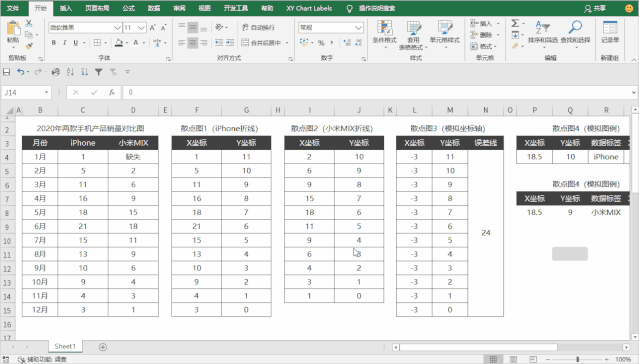This screenshot has height=364, width=639.
Task: Click the 记录单 form icon
Action: point(610,32)
